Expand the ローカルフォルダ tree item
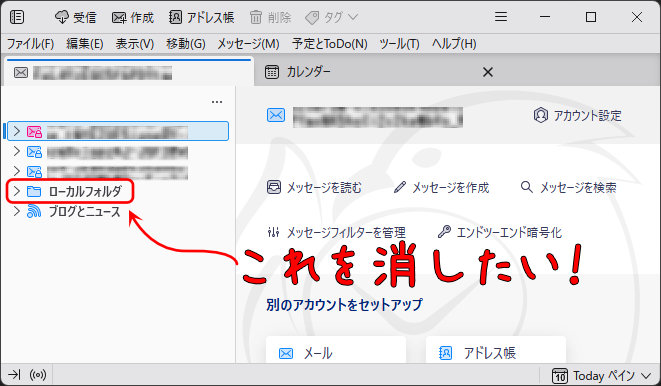Screen dimensions: 661x386 (x=16, y=191)
